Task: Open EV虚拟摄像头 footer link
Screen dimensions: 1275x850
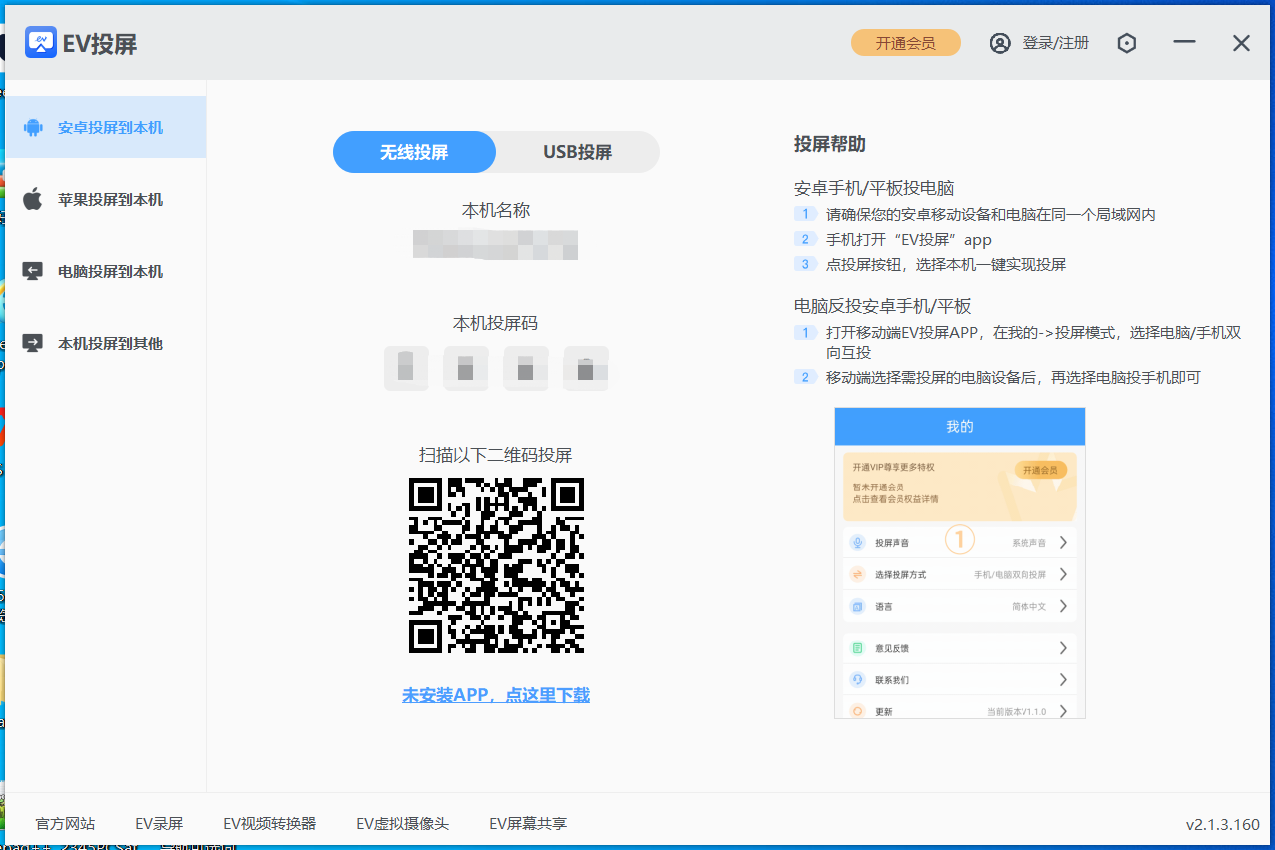Action: (403, 824)
